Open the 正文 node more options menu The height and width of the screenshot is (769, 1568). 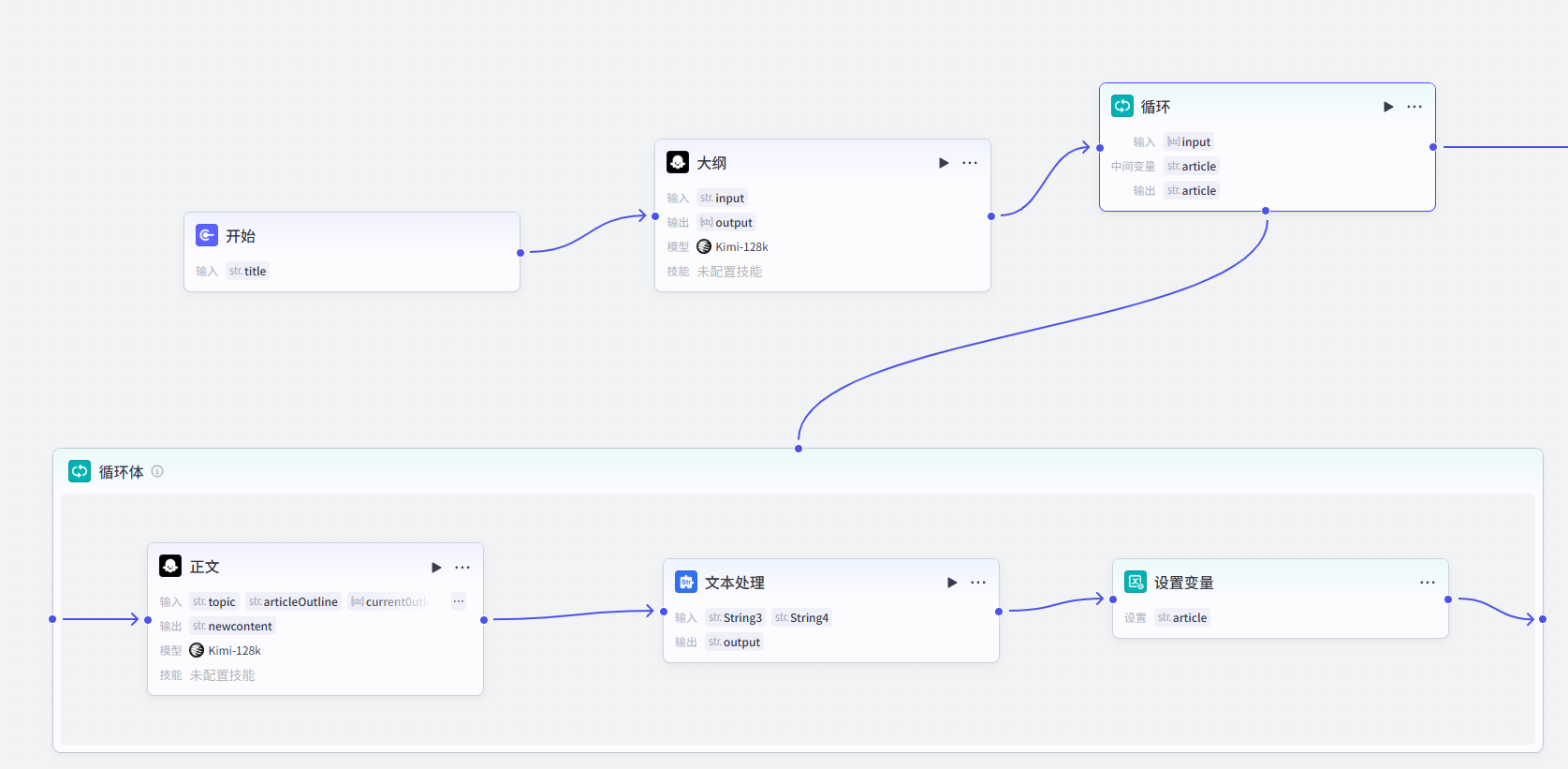point(462,568)
